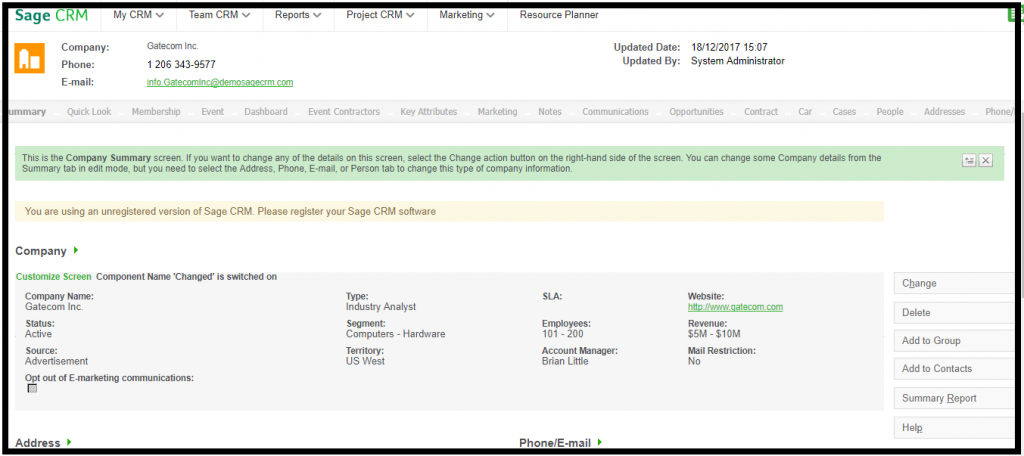Open the info.GatecomInc@demosagecrm.com email link
Screen dimensions: 1024x456
220,82
